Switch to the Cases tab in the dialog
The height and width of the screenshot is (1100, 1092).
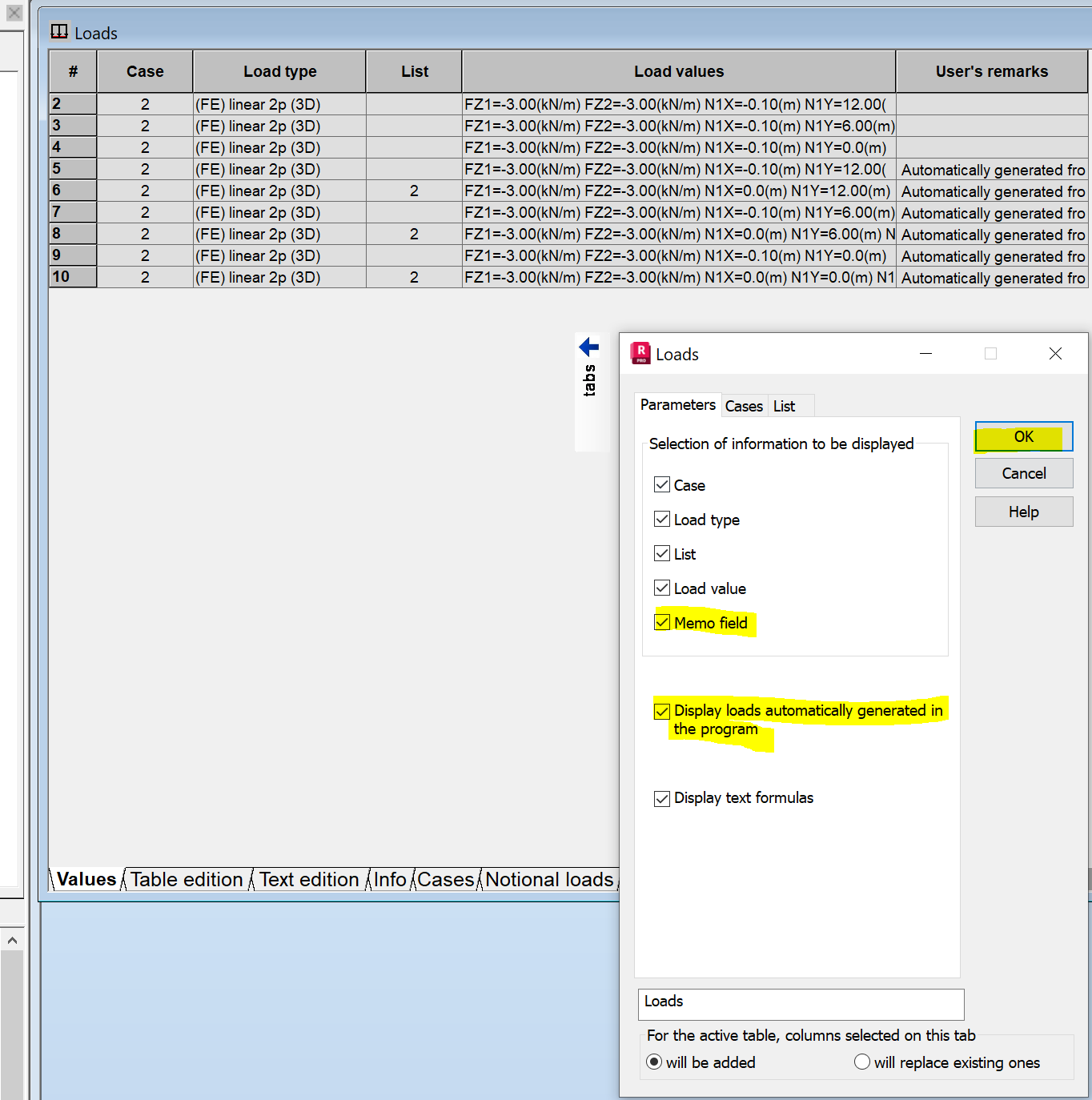pyautogui.click(x=744, y=406)
